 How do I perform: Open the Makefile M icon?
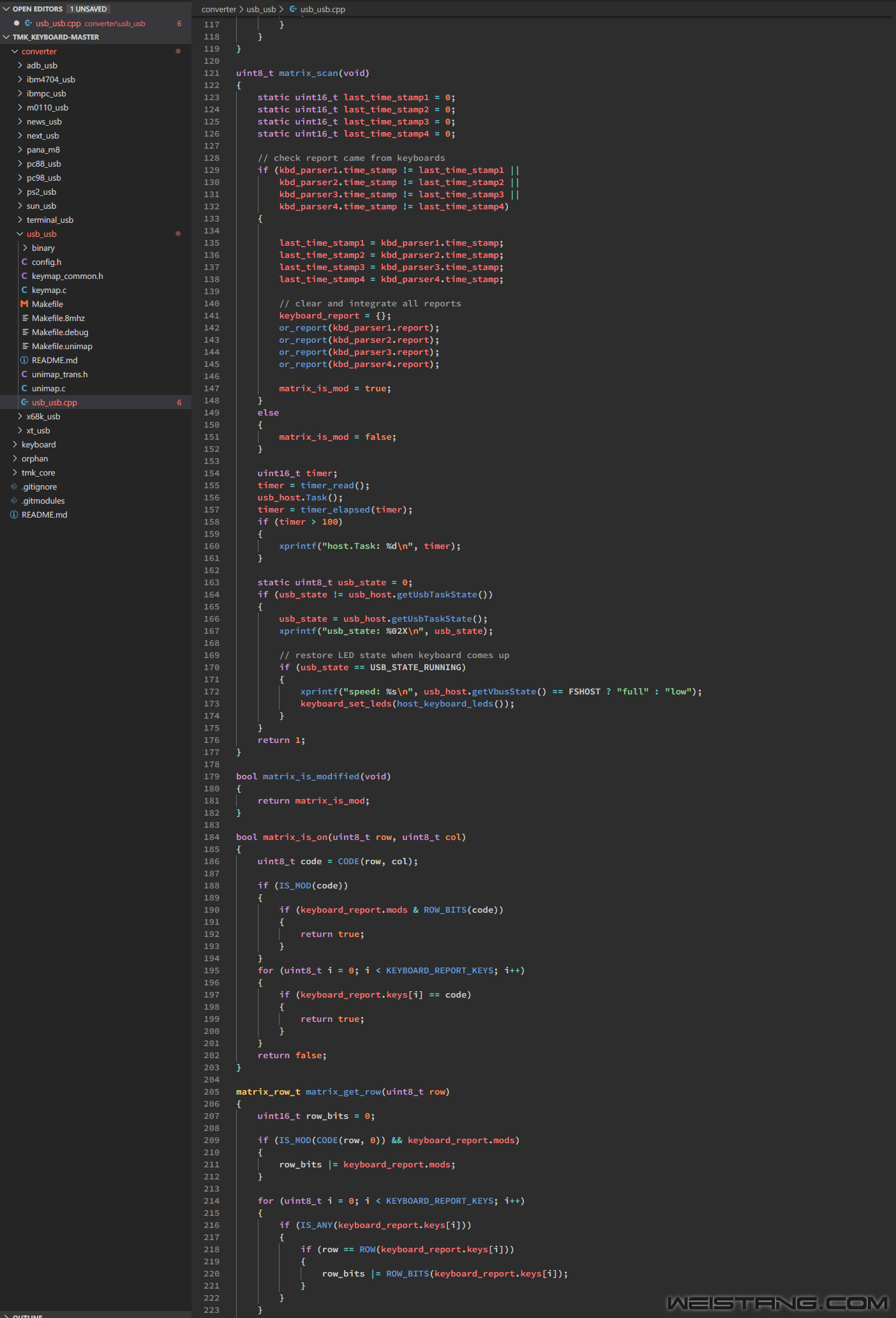[24, 304]
